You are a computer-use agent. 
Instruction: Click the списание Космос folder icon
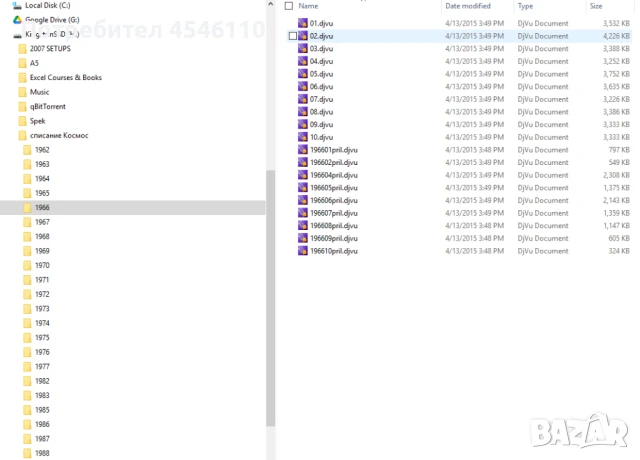point(23,136)
